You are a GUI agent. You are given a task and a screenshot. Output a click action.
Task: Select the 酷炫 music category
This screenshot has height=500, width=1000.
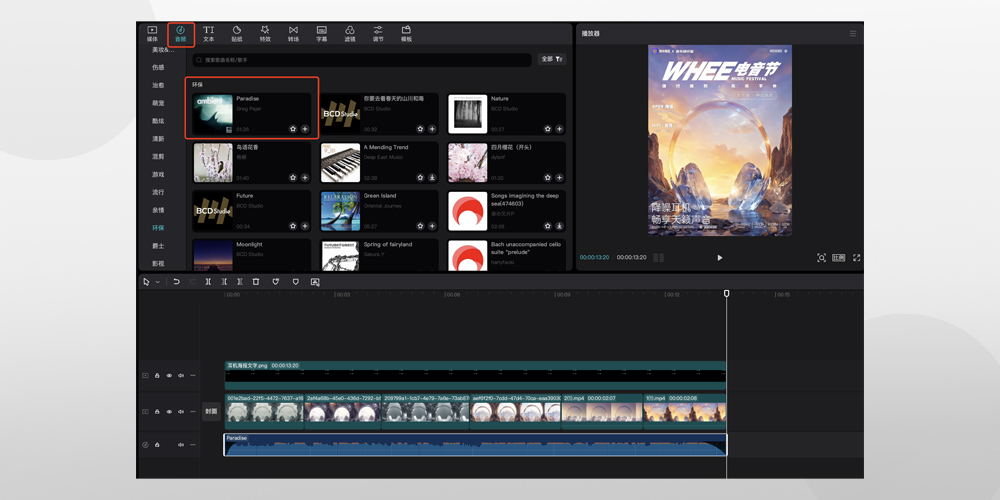pos(158,121)
